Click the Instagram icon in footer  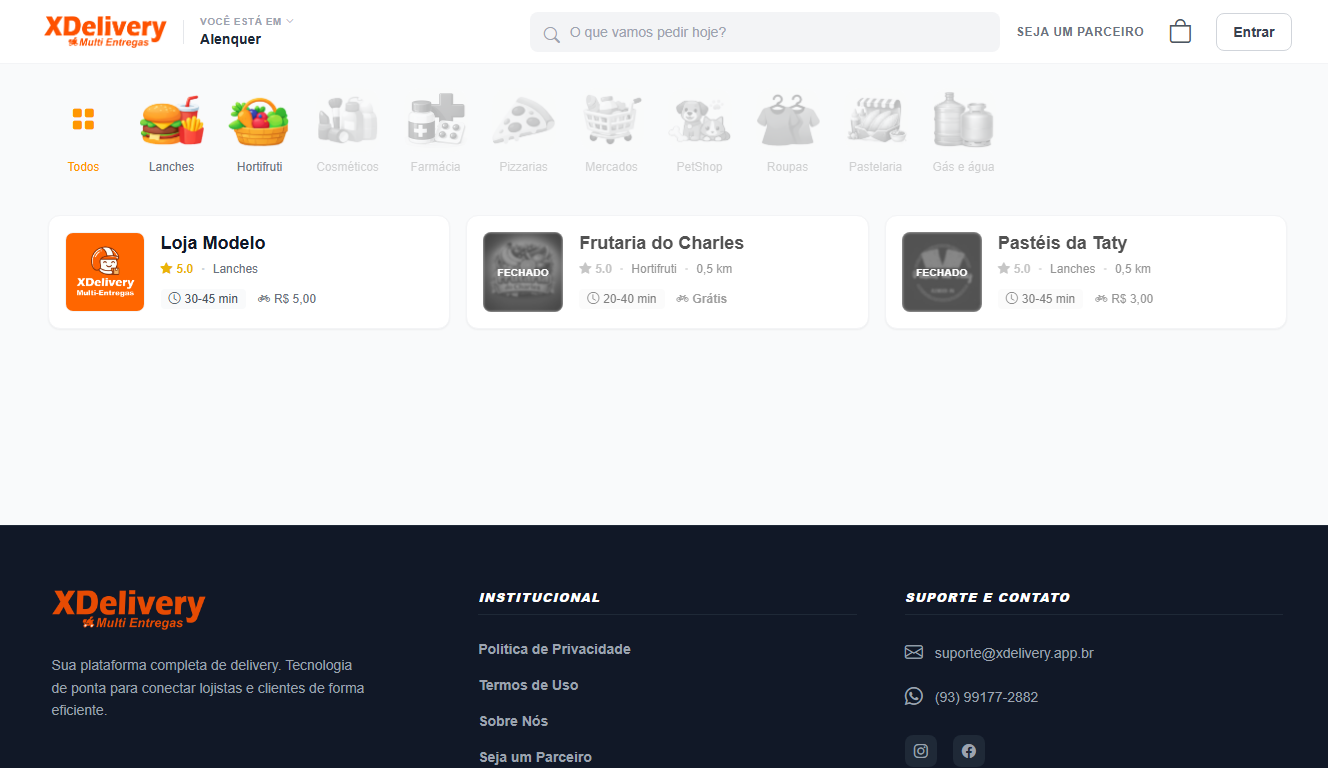click(x=921, y=751)
